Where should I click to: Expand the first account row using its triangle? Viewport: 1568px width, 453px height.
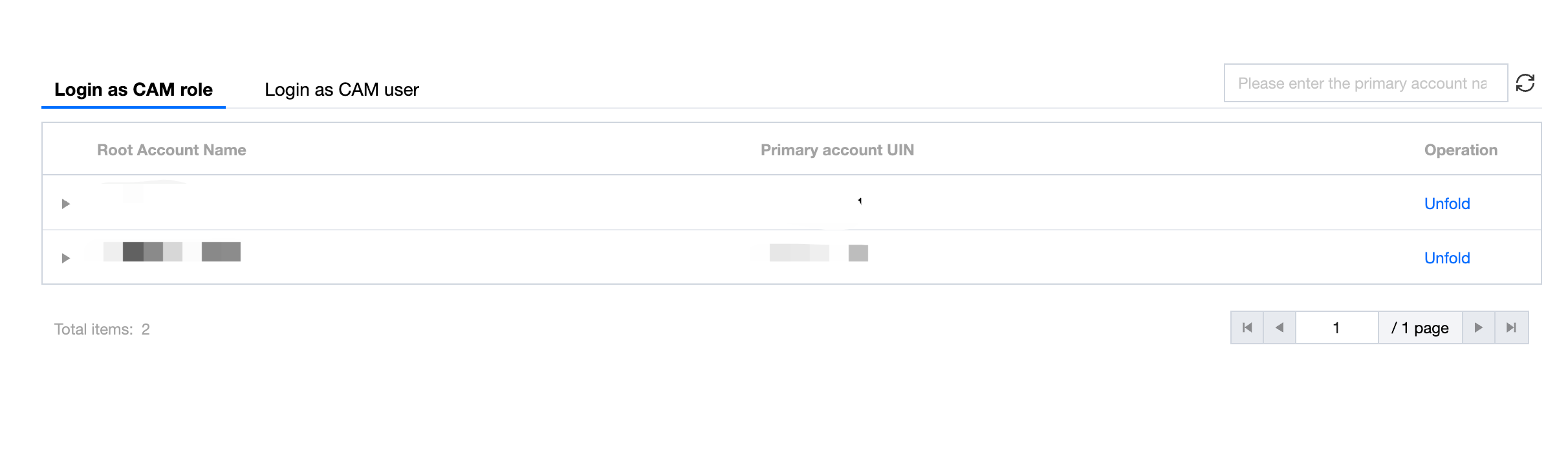(65, 204)
